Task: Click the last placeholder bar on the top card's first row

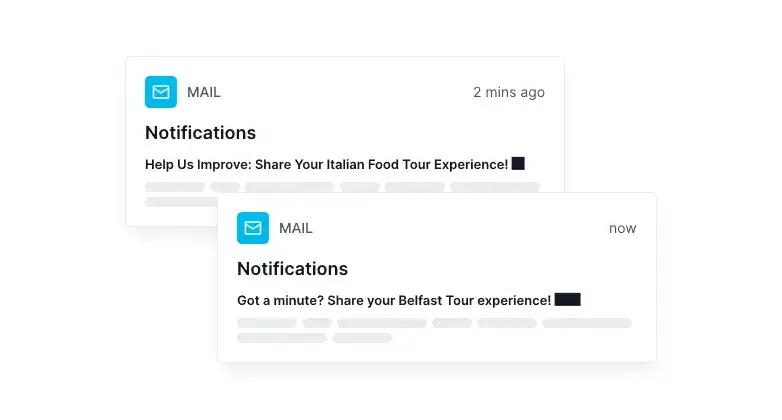Action: 495,187
